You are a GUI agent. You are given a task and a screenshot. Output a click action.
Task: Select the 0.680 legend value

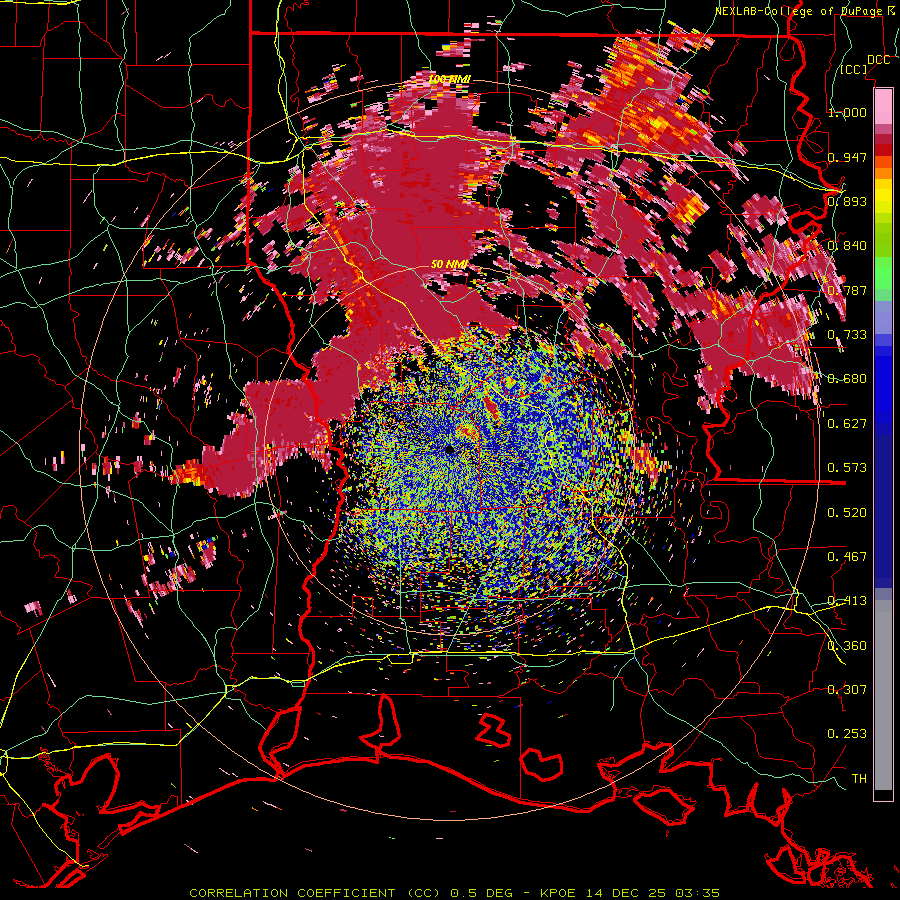coord(847,379)
